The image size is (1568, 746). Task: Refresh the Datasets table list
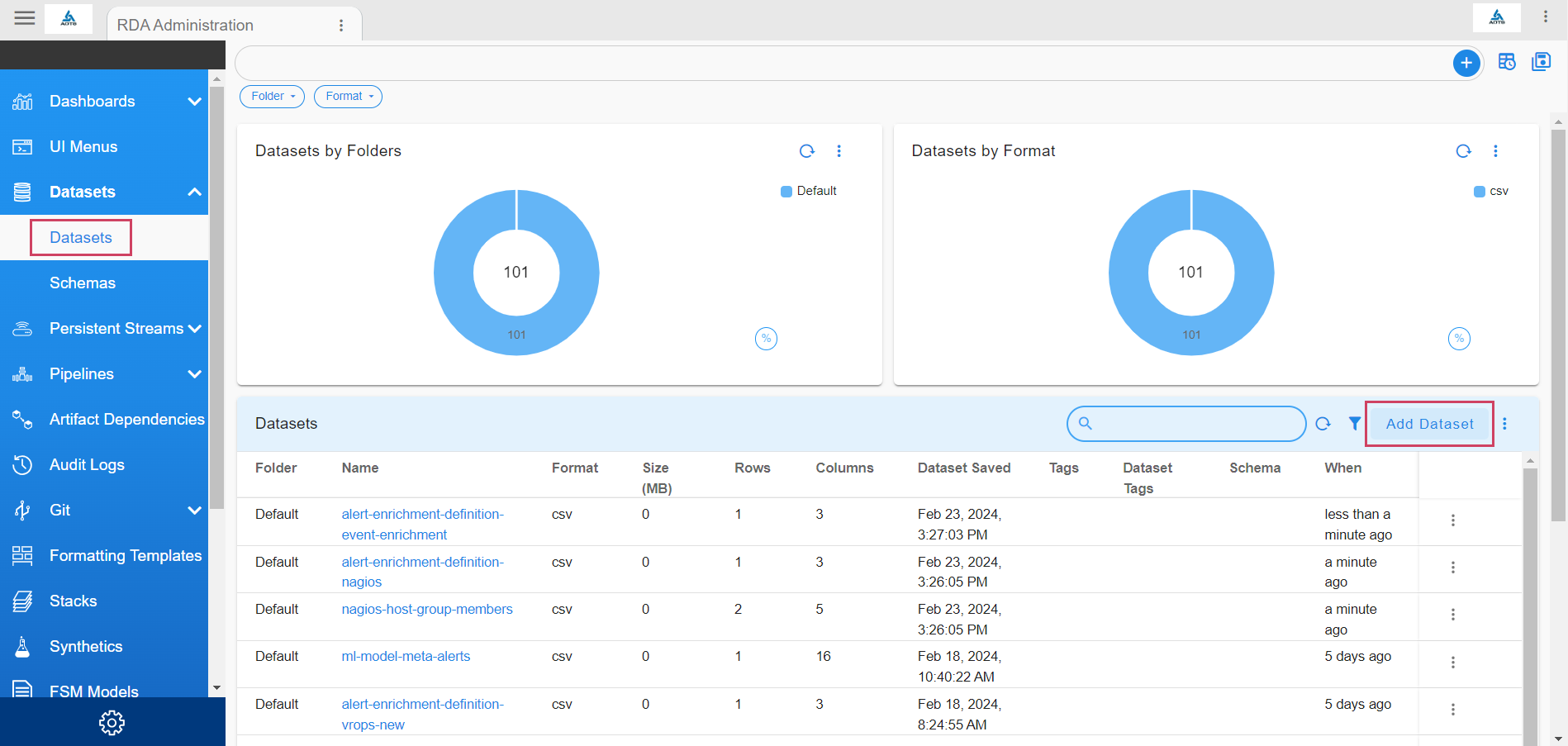(x=1323, y=424)
